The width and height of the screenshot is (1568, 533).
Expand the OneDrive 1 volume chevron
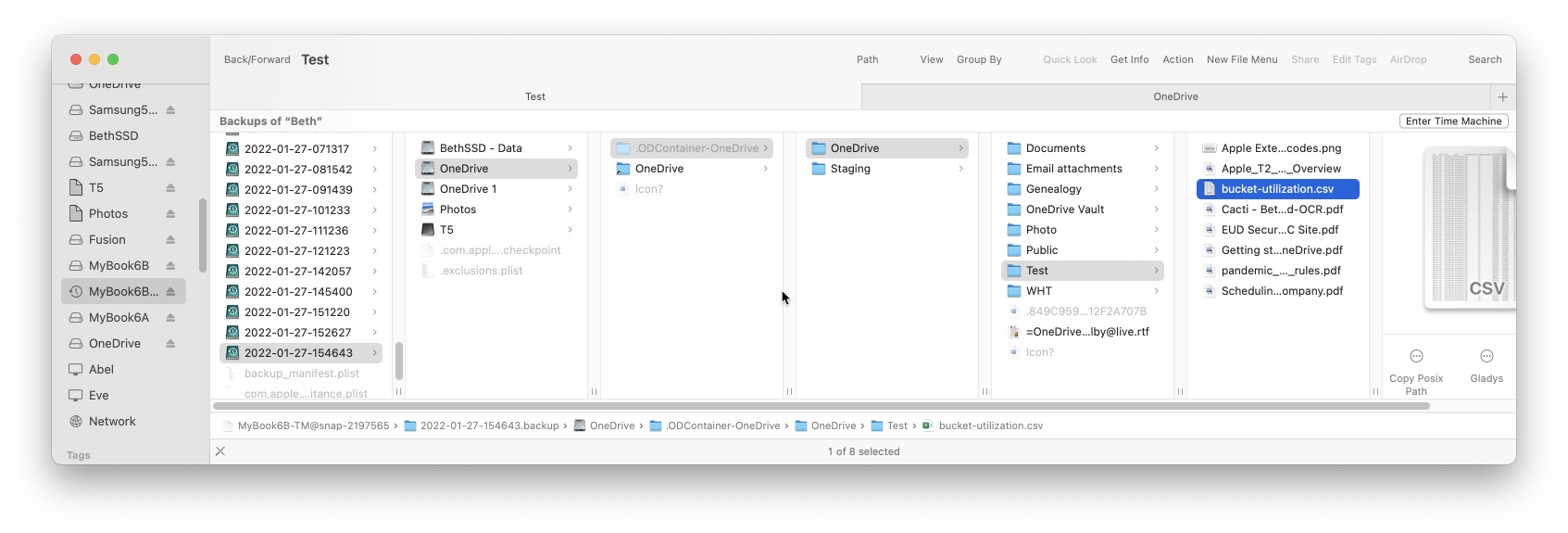pyautogui.click(x=570, y=188)
